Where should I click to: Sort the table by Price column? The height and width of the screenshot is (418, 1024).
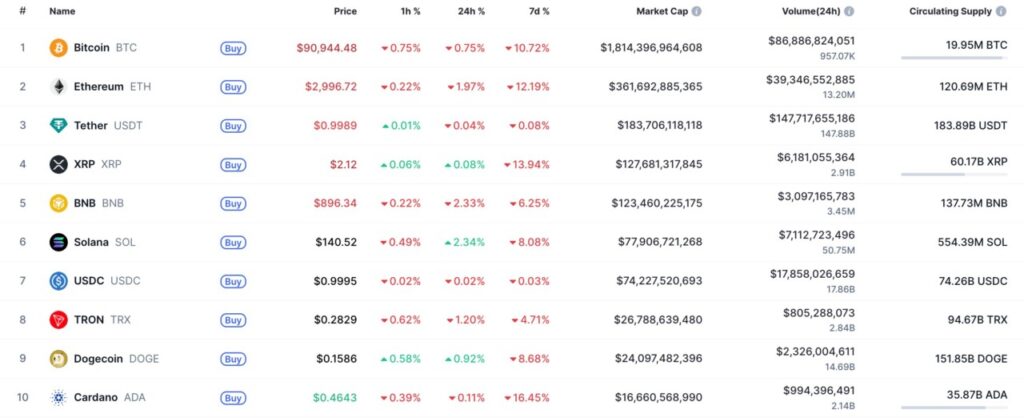(x=345, y=11)
